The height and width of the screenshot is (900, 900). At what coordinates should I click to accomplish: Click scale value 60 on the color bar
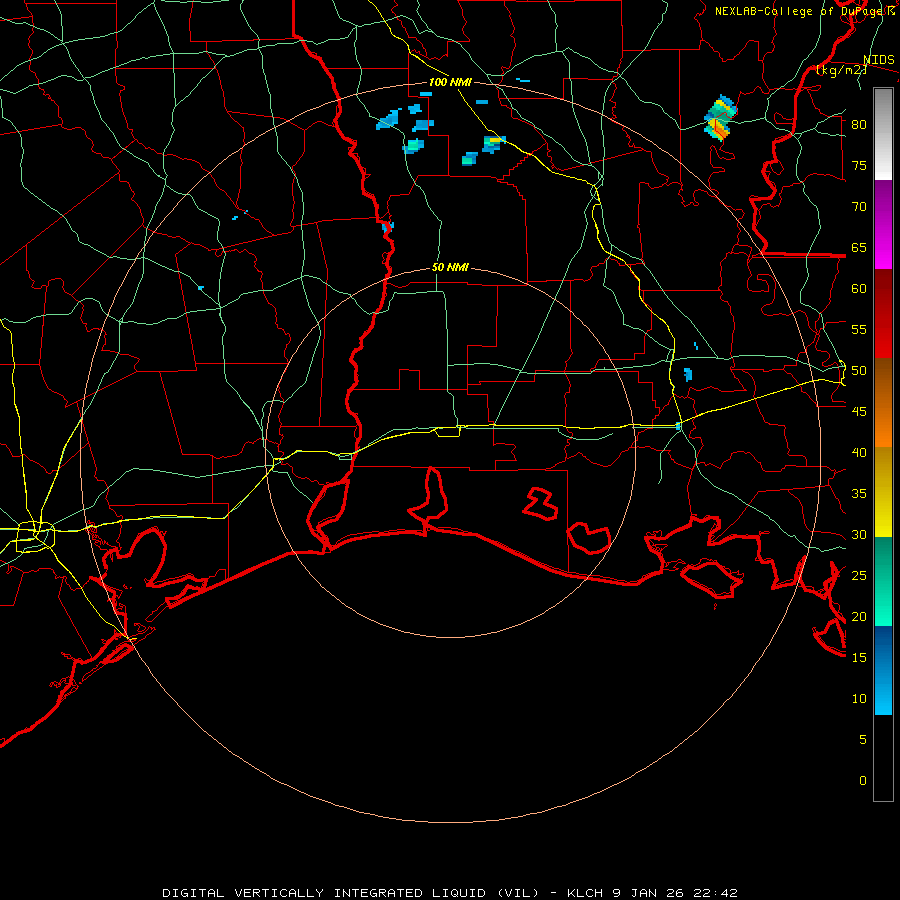[859, 289]
